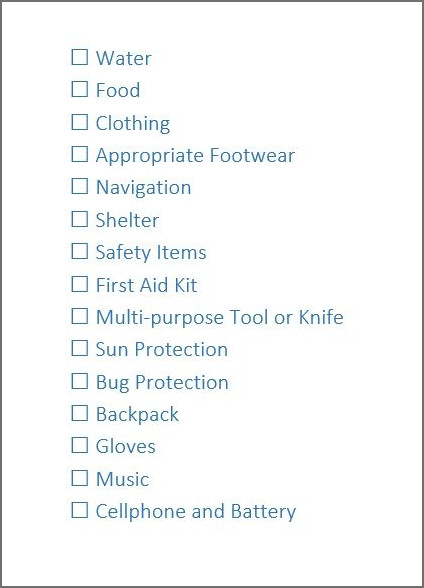Click the Multi-purpose Tool or Knife text
Viewport: 424px width, 588px height.
coord(220,318)
